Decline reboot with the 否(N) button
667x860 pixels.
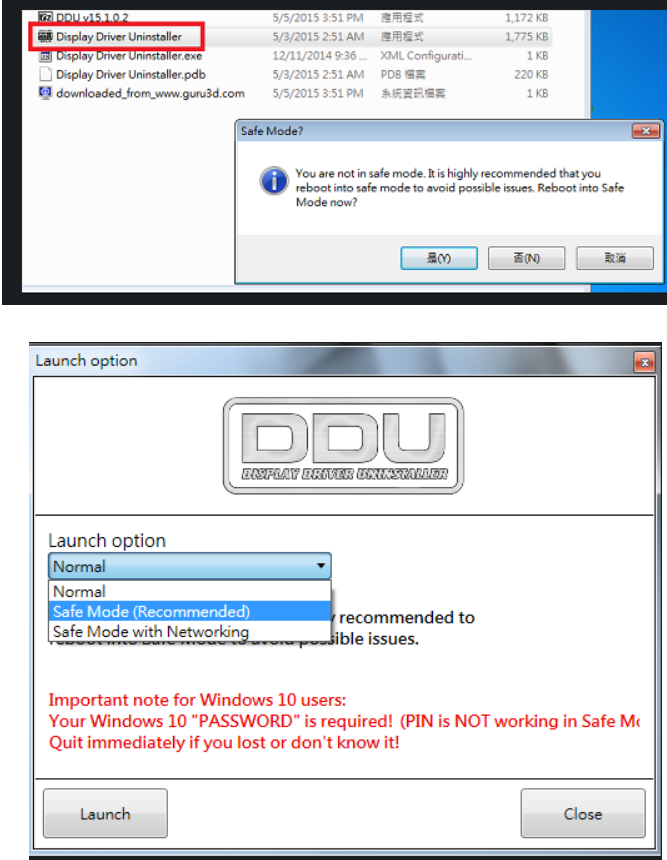pyautogui.click(x=527, y=258)
